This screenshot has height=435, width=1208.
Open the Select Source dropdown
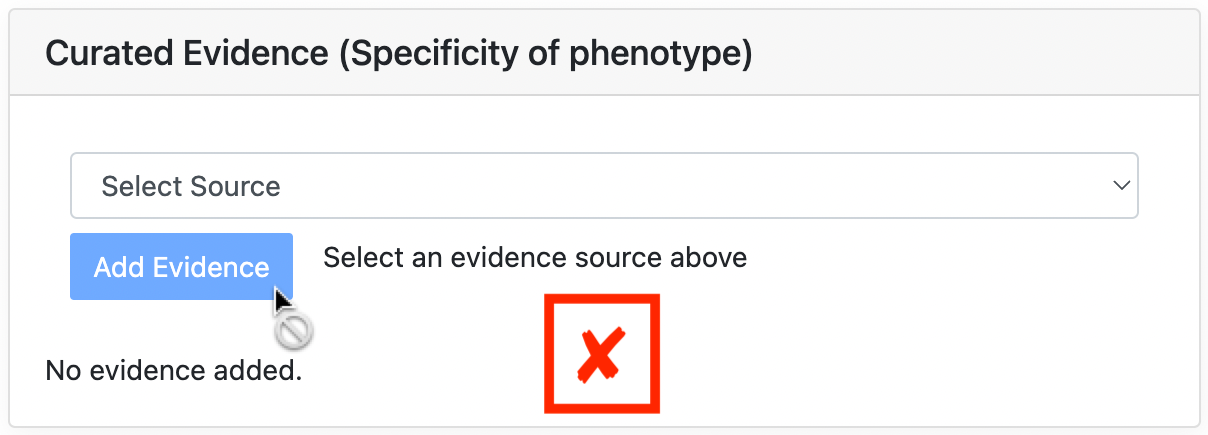604,185
